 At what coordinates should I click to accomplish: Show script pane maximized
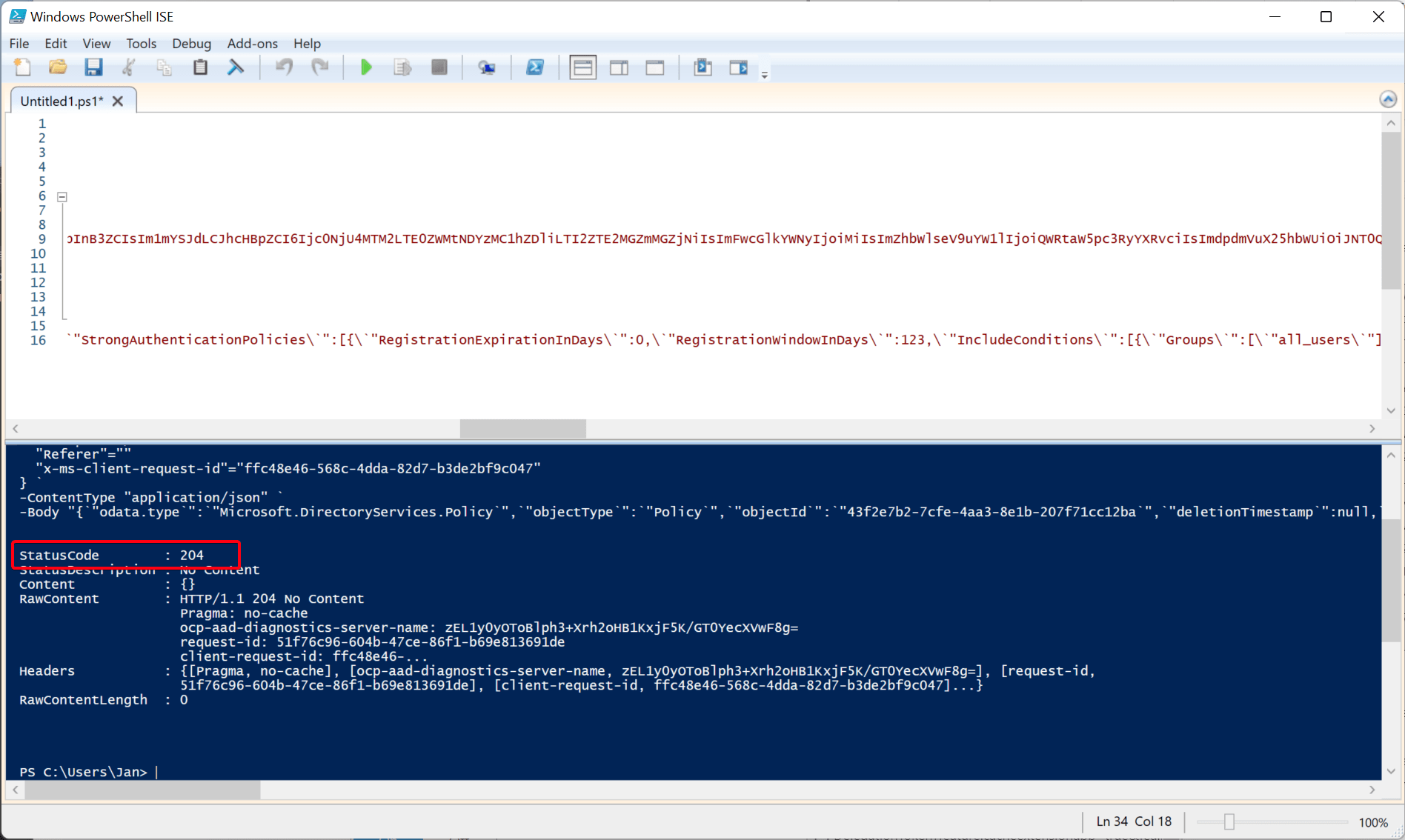pos(655,67)
